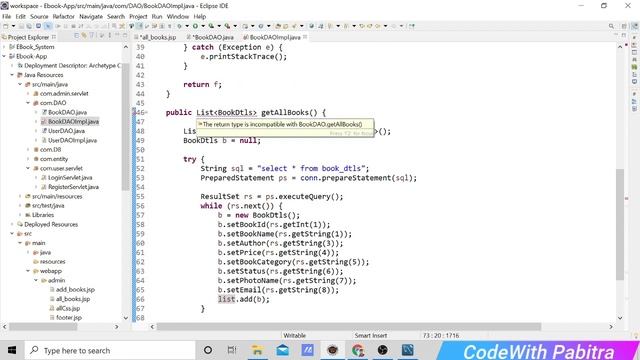Screen dimensions: 640x360
Task: Expand the EBook_System project node
Action: 4,47
